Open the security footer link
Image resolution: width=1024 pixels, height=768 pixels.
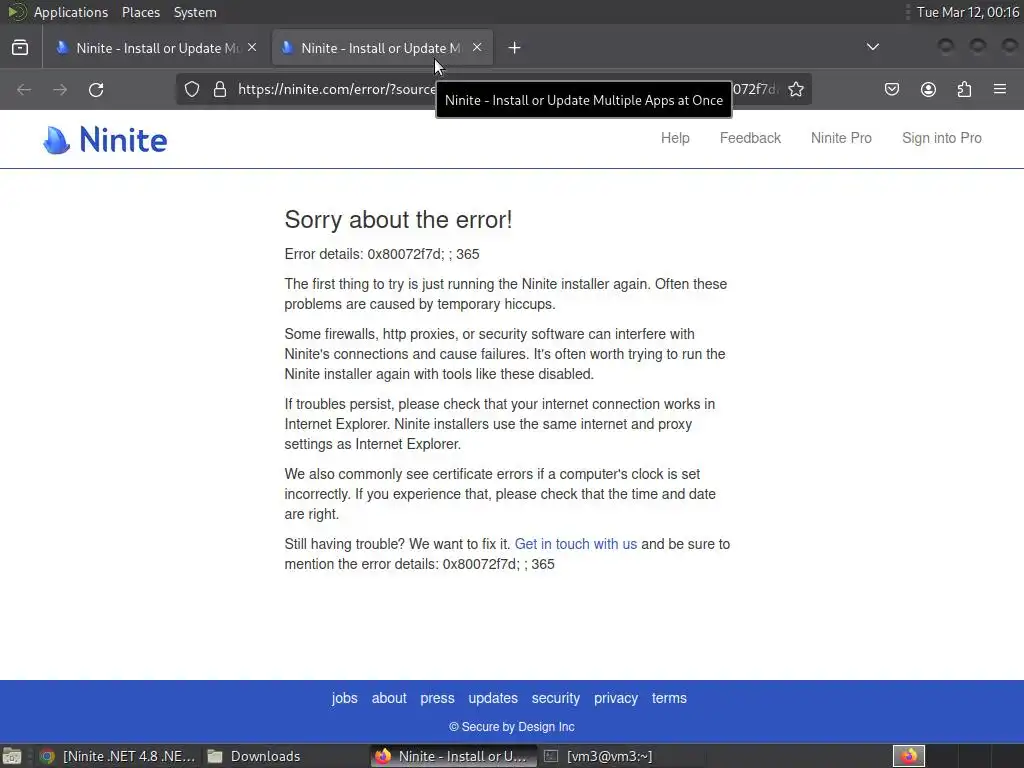pos(556,698)
